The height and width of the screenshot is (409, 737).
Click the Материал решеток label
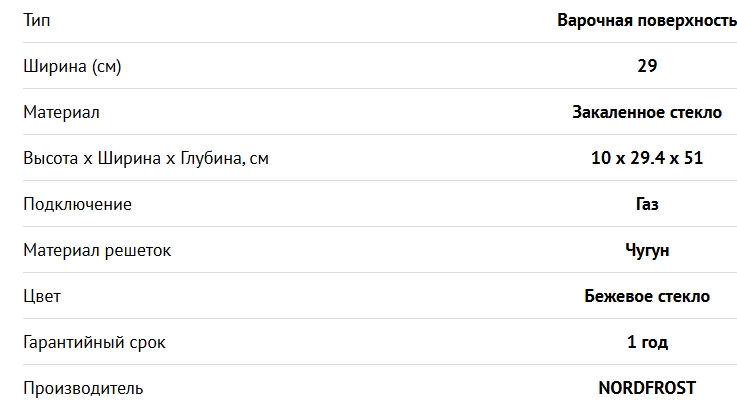(x=97, y=250)
